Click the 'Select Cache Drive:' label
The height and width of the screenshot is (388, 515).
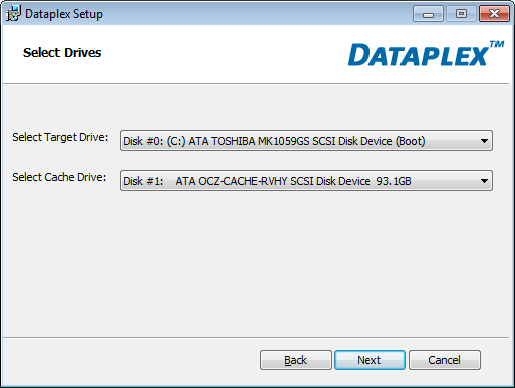(x=59, y=177)
